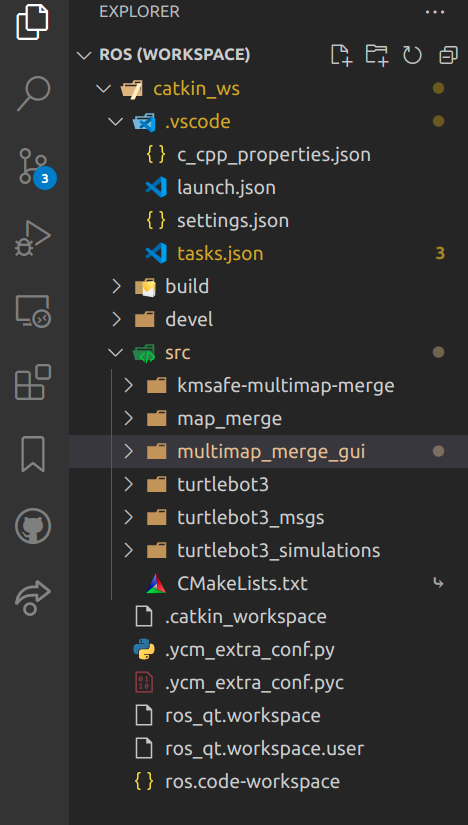The height and width of the screenshot is (825, 468).
Task: Click braces icon beside ros.code-workspace
Action: click(144, 781)
